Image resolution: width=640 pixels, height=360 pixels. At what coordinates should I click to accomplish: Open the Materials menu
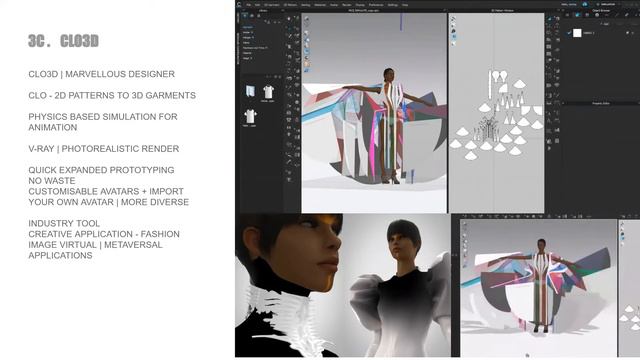pos(320,5)
